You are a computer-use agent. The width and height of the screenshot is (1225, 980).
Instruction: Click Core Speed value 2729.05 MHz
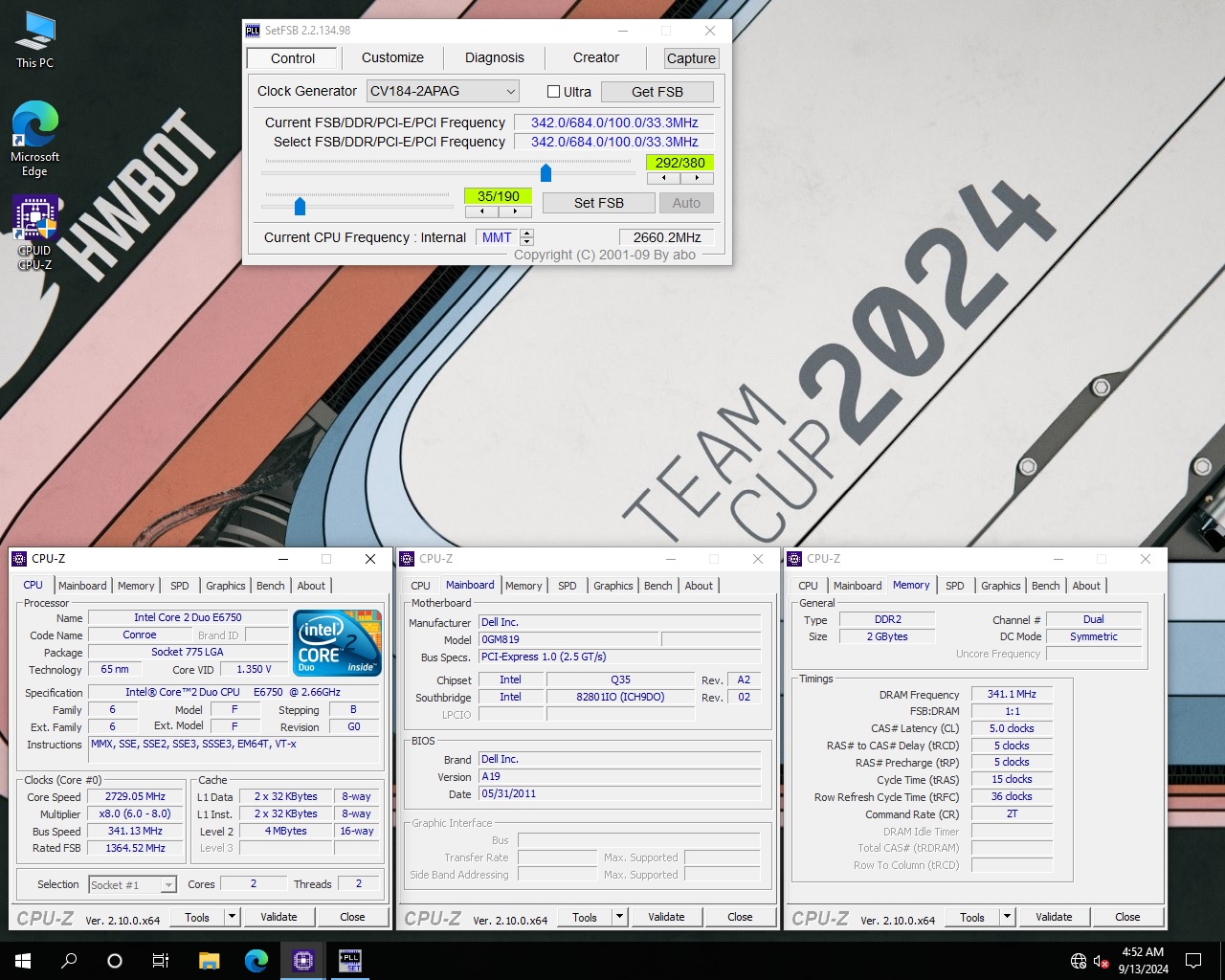coord(135,796)
